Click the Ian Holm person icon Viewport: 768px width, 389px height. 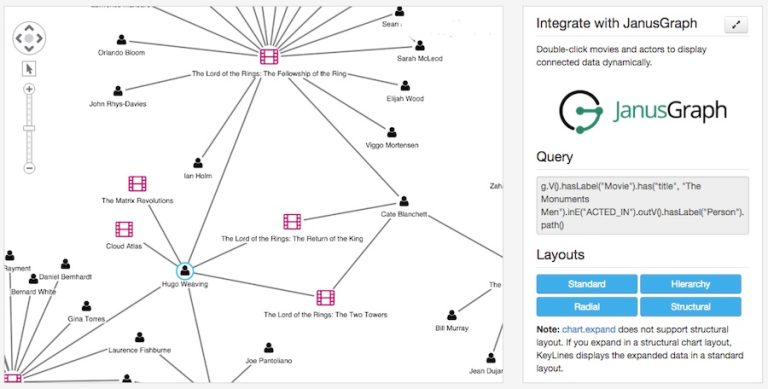point(198,163)
